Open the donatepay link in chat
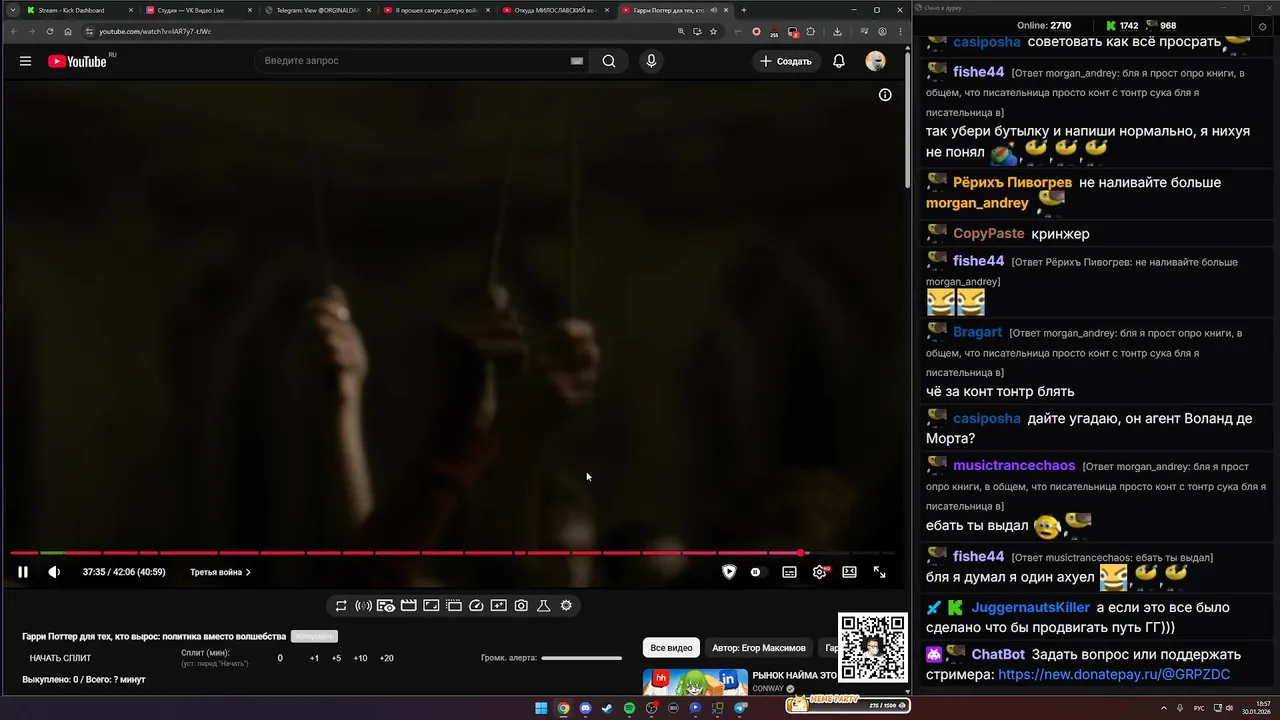 tap(1114, 675)
